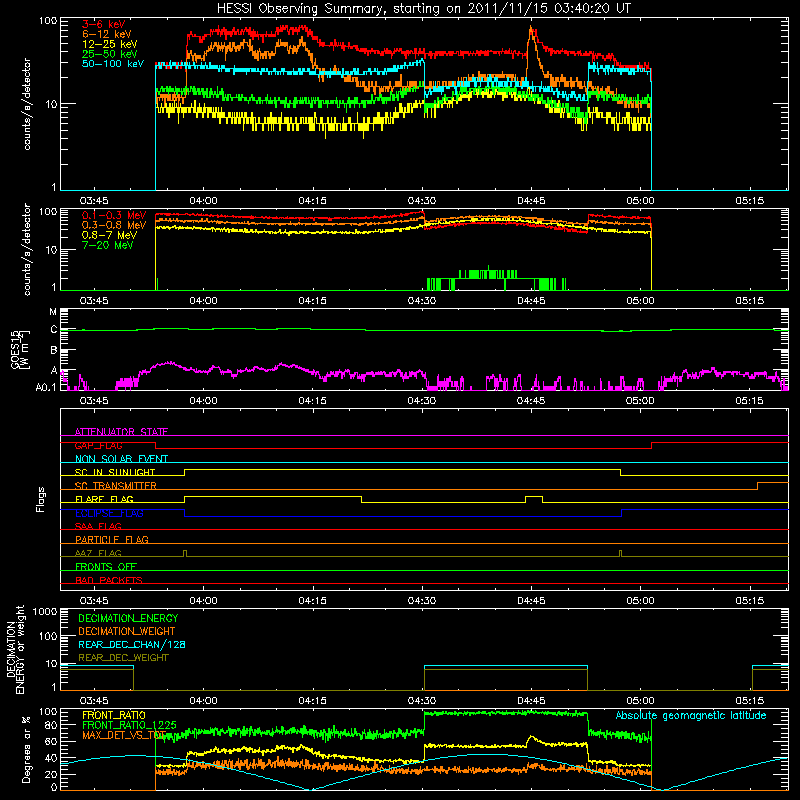Click the 03:45 time label under GOES15 panel
800x800 pixels.
(94, 401)
